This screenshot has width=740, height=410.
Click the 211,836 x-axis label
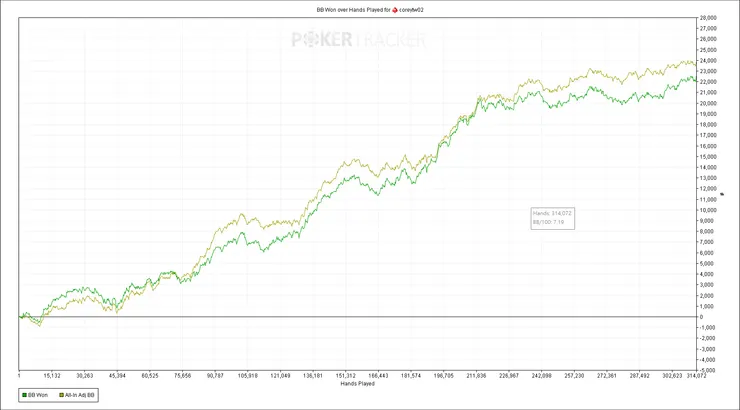pos(476,376)
